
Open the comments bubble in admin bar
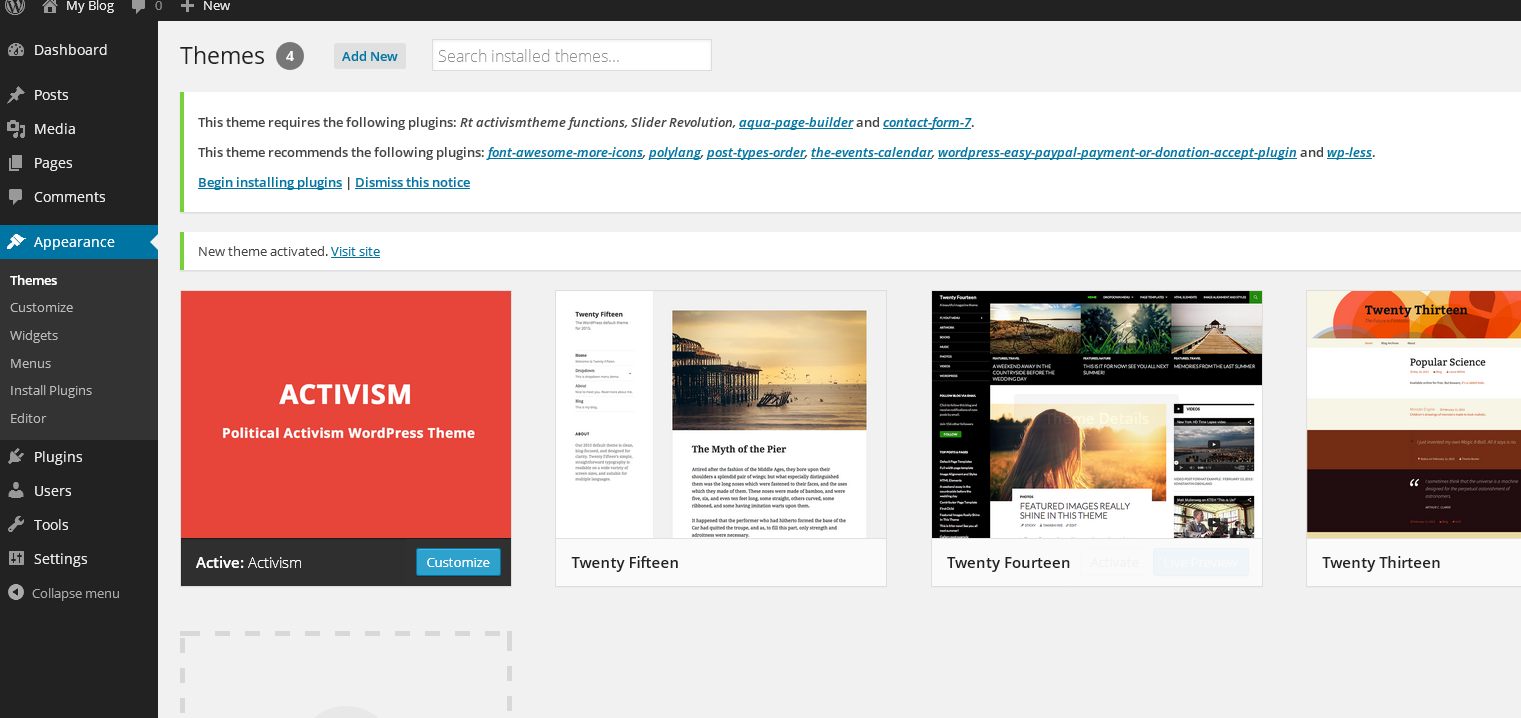click(x=140, y=7)
